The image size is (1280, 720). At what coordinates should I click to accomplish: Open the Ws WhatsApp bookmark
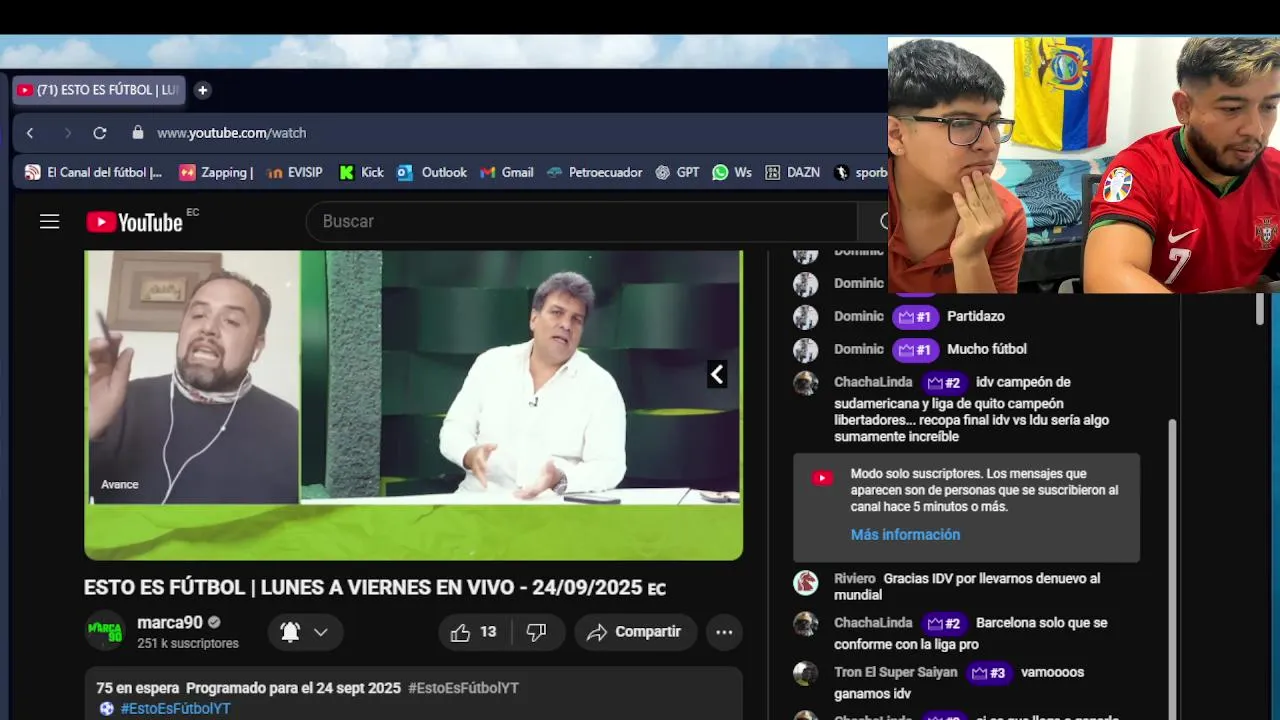click(x=732, y=172)
